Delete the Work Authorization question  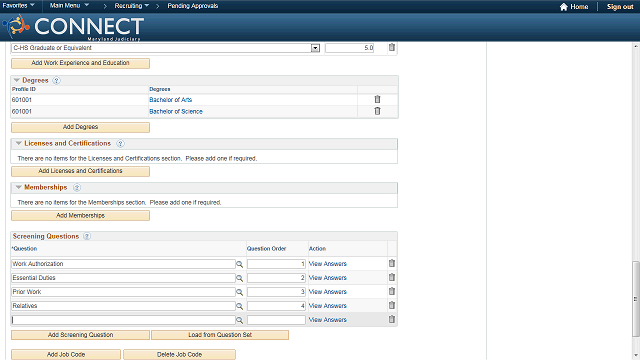(392, 263)
